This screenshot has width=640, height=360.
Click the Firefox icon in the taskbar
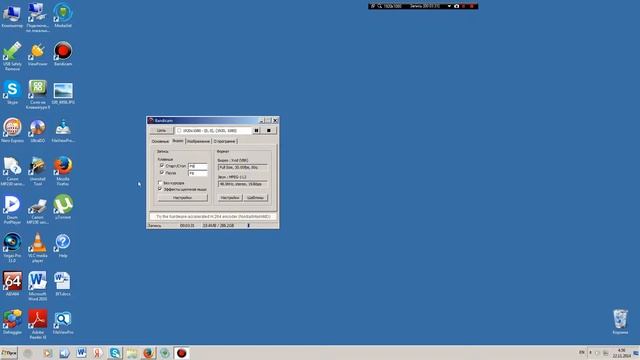click(x=148, y=353)
